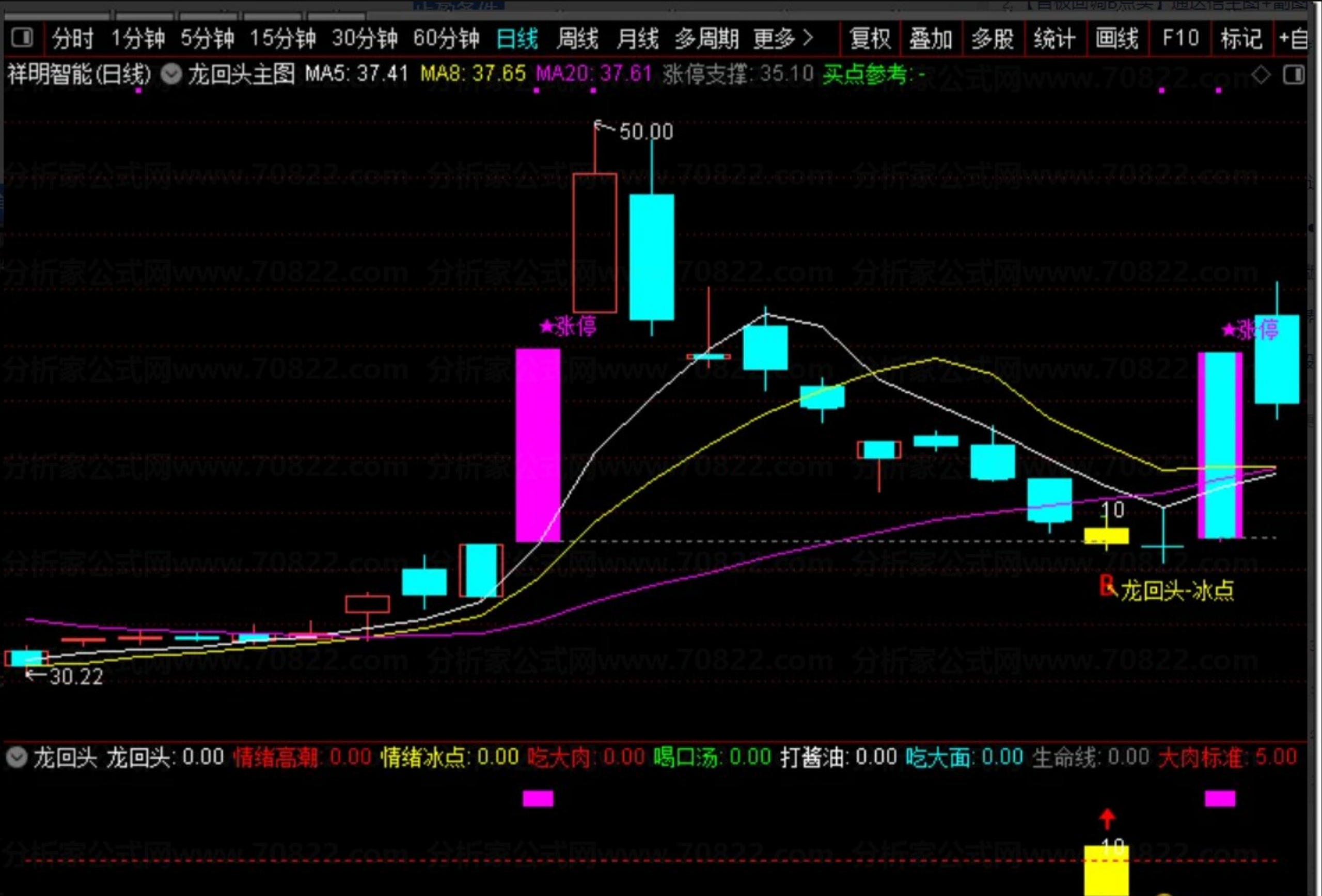
Task: Click the right panel toggle icon
Action: [x=1293, y=74]
